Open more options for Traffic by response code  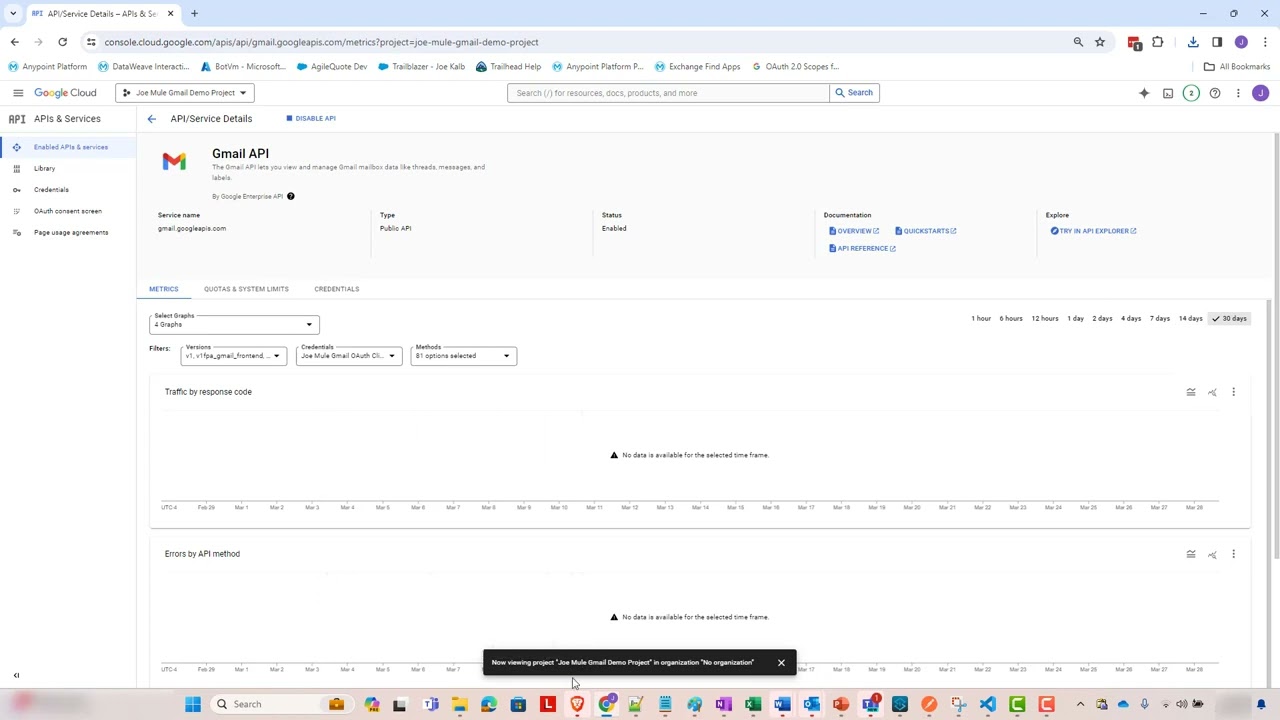1233,392
